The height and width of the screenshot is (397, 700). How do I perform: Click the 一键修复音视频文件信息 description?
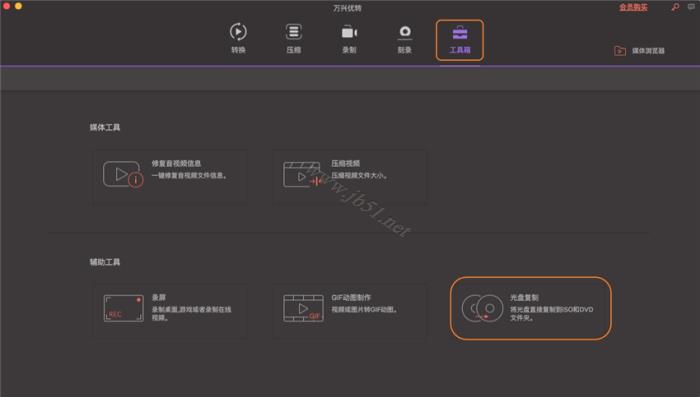point(189,176)
